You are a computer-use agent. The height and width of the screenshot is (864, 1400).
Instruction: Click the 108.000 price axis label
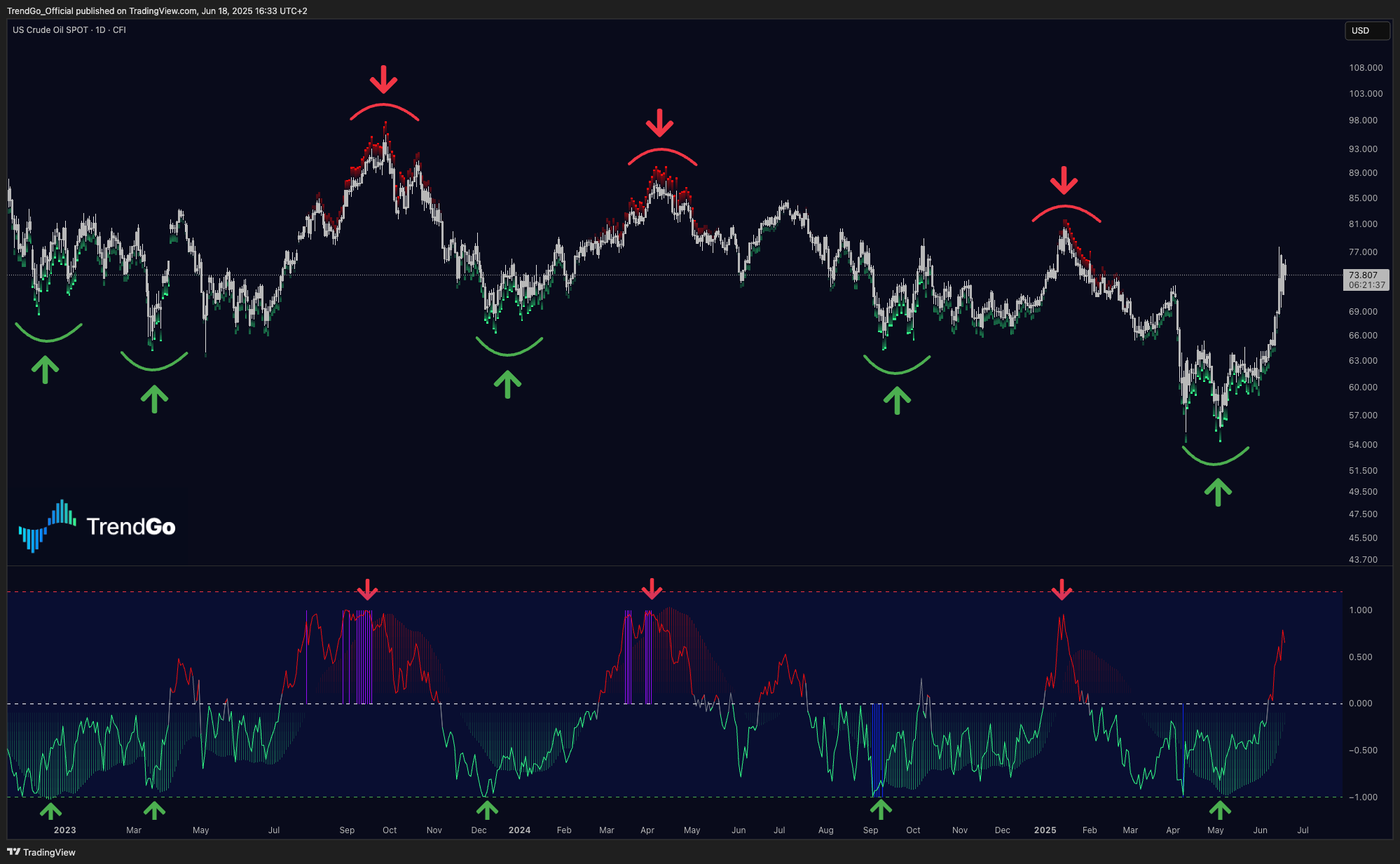pyautogui.click(x=1366, y=68)
